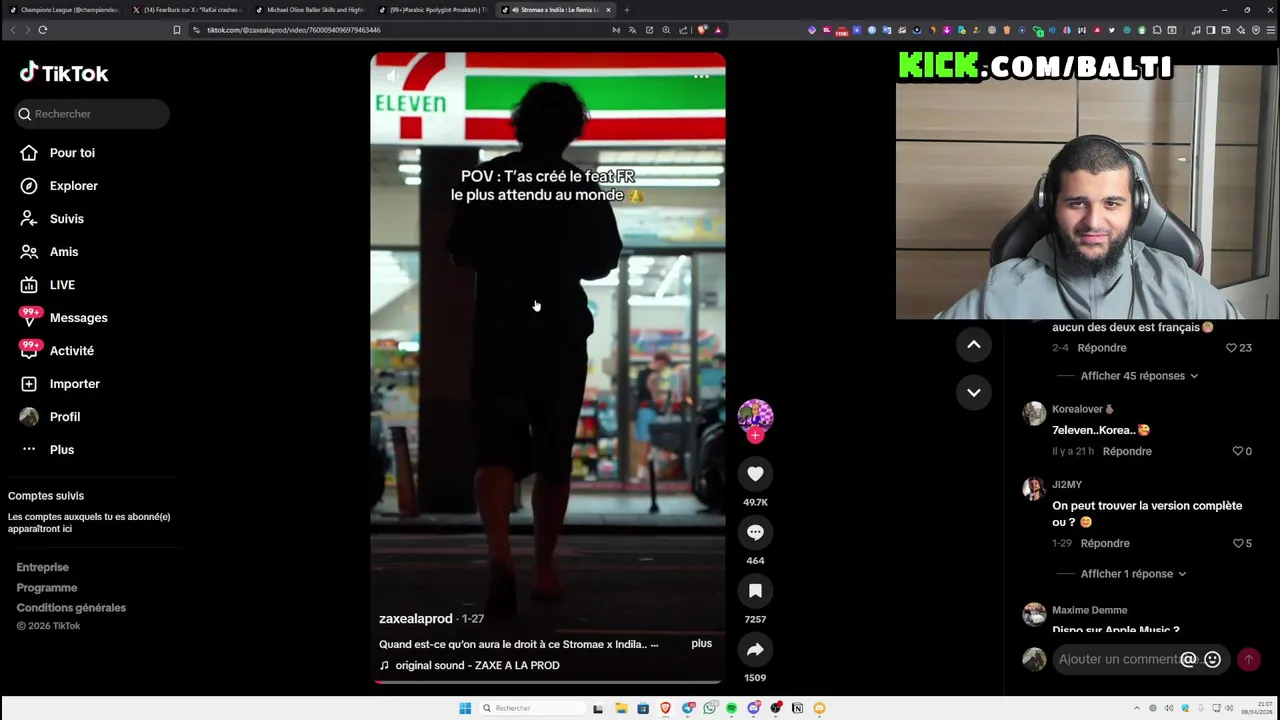Switch to #arabic #polyglot TikTok tab

click(x=436, y=10)
